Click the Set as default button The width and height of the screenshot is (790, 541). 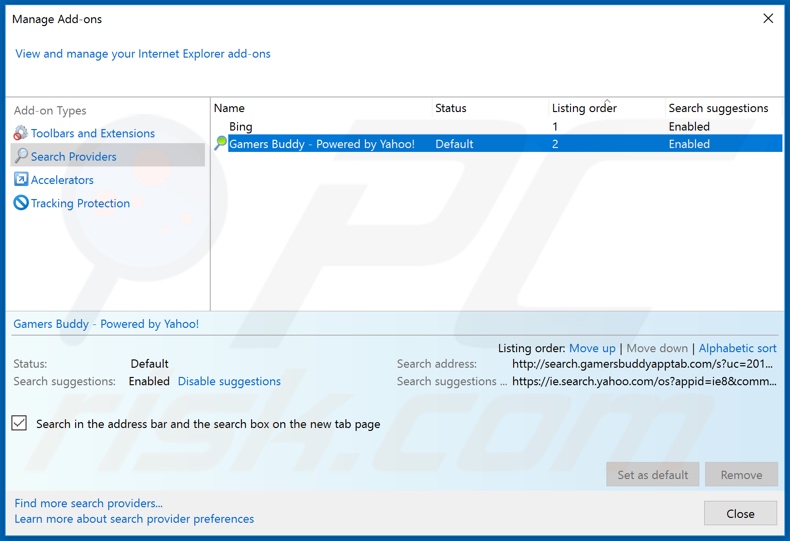(652, 475)
